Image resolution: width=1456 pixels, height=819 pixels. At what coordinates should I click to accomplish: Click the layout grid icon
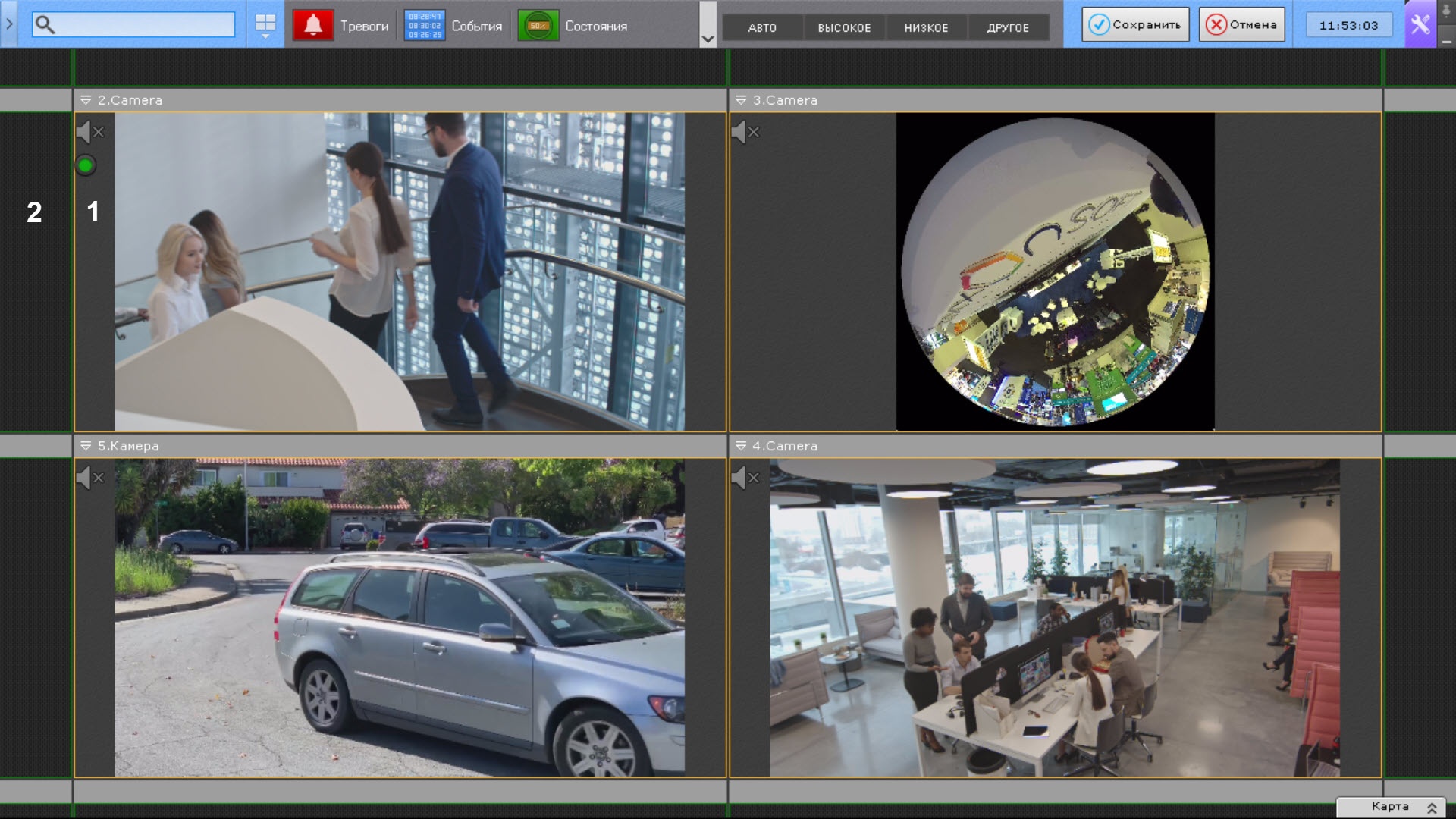pos(265,25)
